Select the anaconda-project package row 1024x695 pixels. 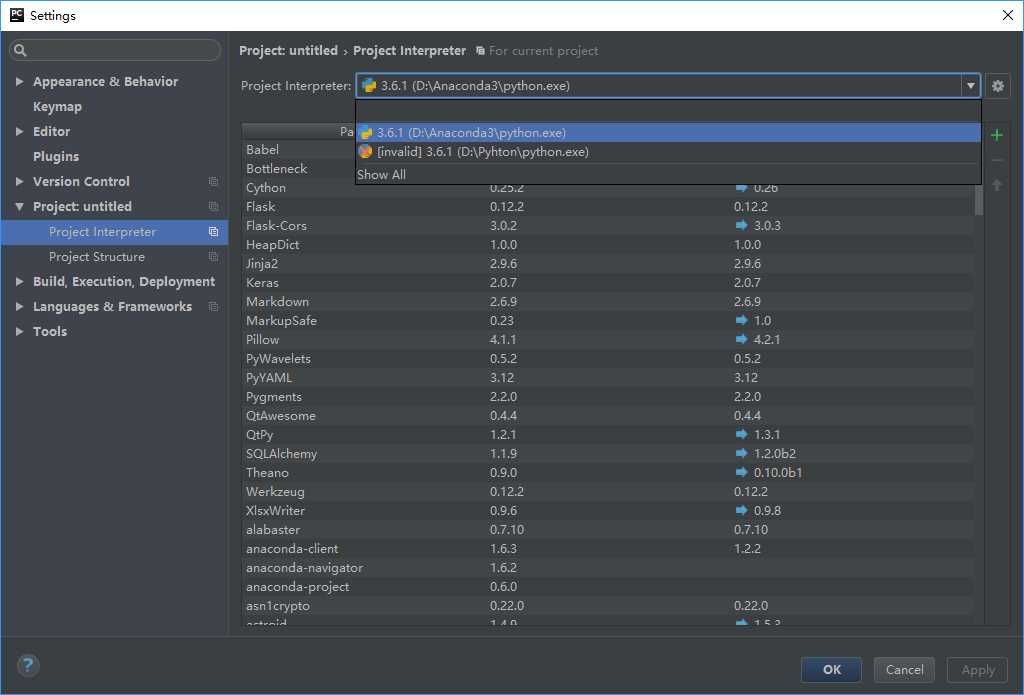(x=607, y=587)
